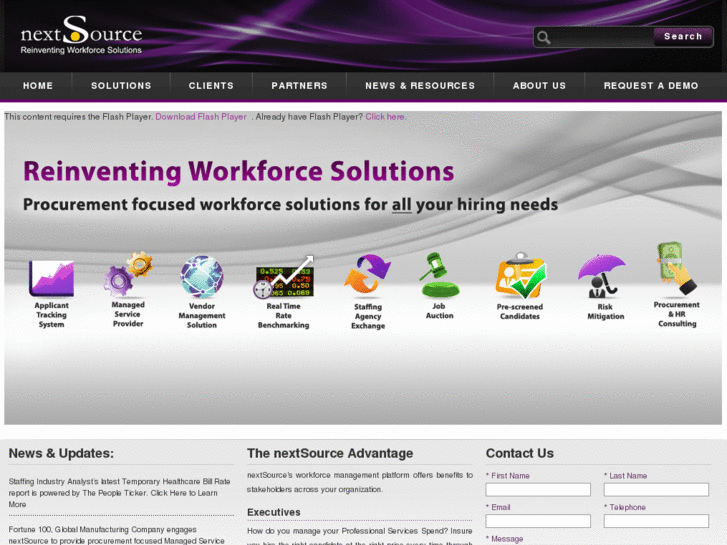
Task: Open the Solutions menu
Action: [x=121, y=86]
